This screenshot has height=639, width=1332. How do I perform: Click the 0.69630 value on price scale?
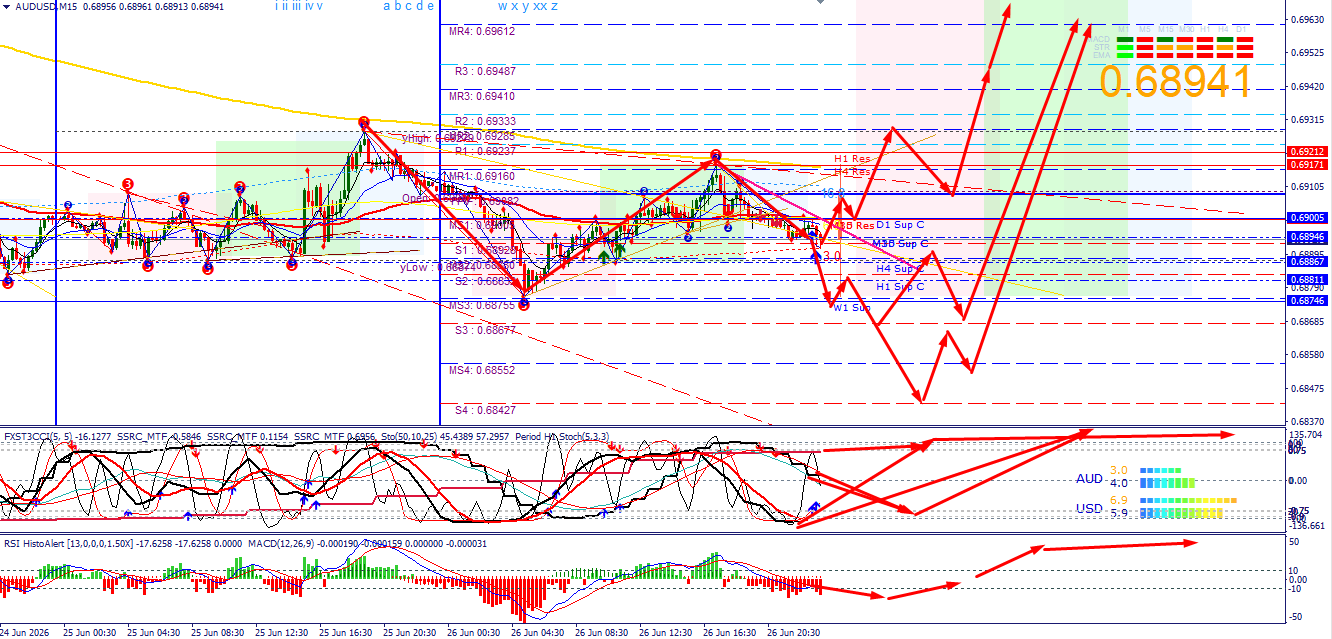1309,20
